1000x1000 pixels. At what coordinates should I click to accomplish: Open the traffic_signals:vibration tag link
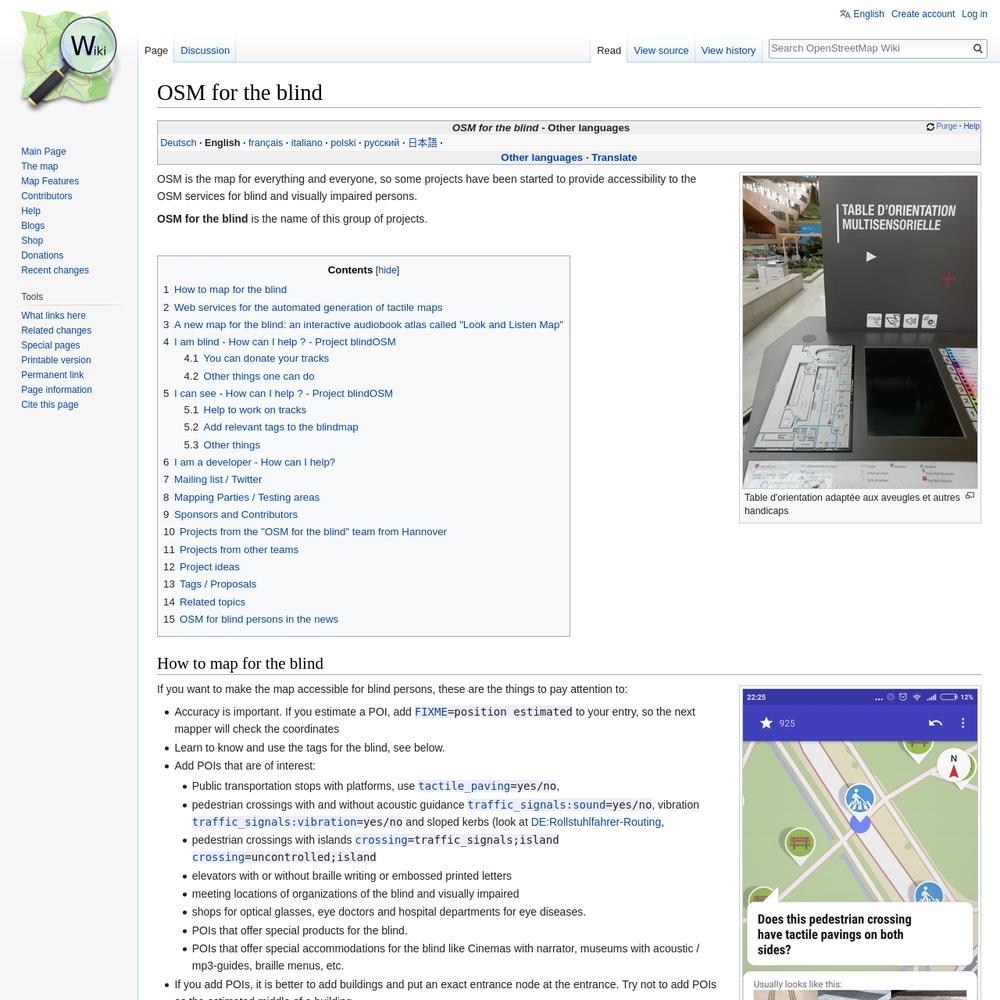coord(274,822)
